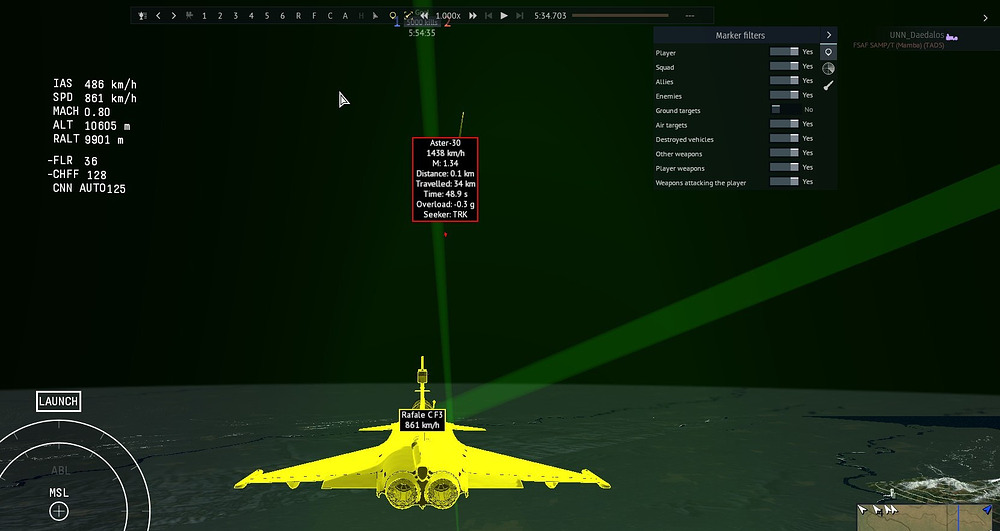Open the dashes menu at replay bar end
The height and width of the screenshot is (531, 1000).
[689, 16]
